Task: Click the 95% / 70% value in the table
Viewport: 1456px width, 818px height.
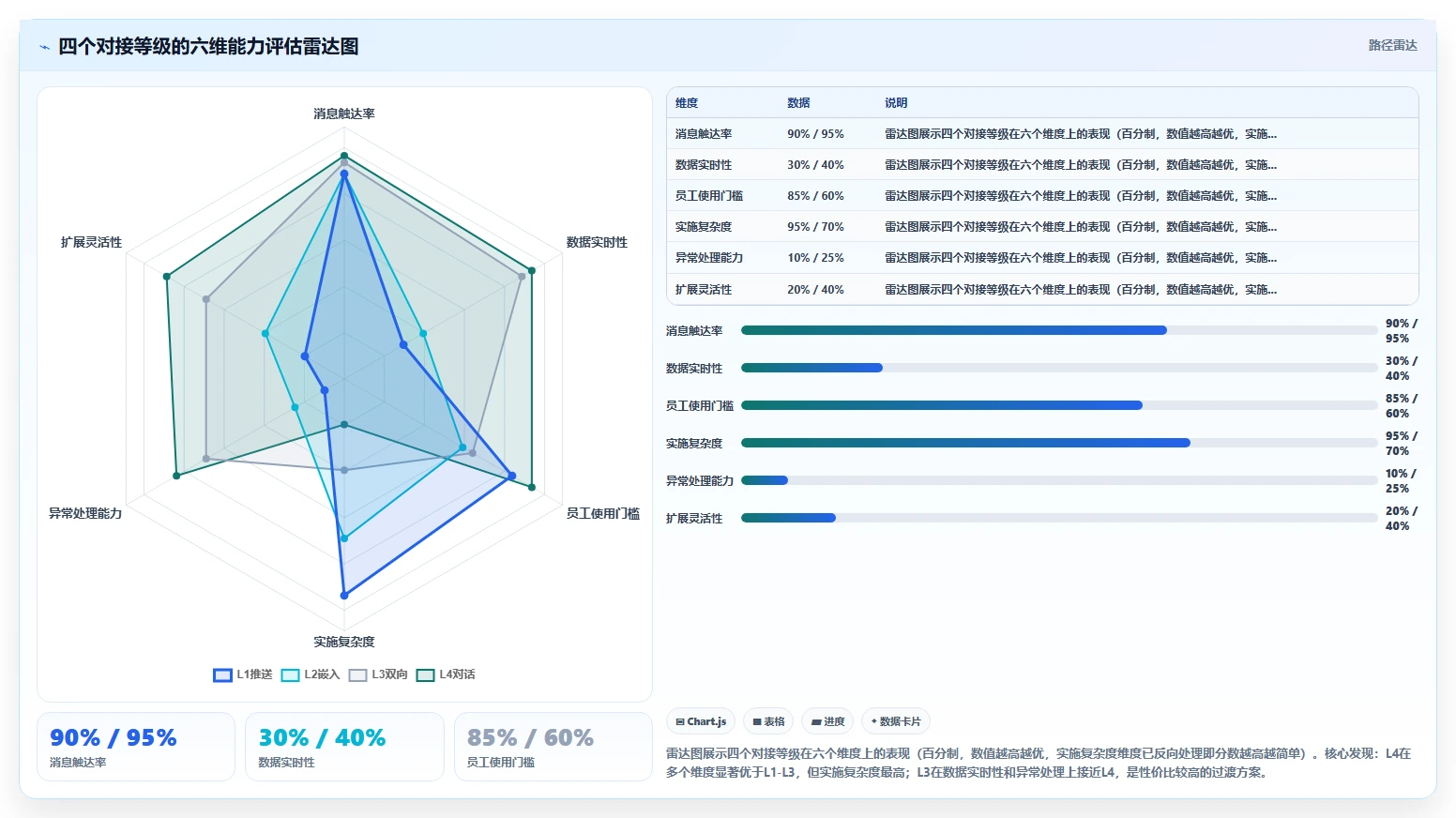Action: coord(815,227)
